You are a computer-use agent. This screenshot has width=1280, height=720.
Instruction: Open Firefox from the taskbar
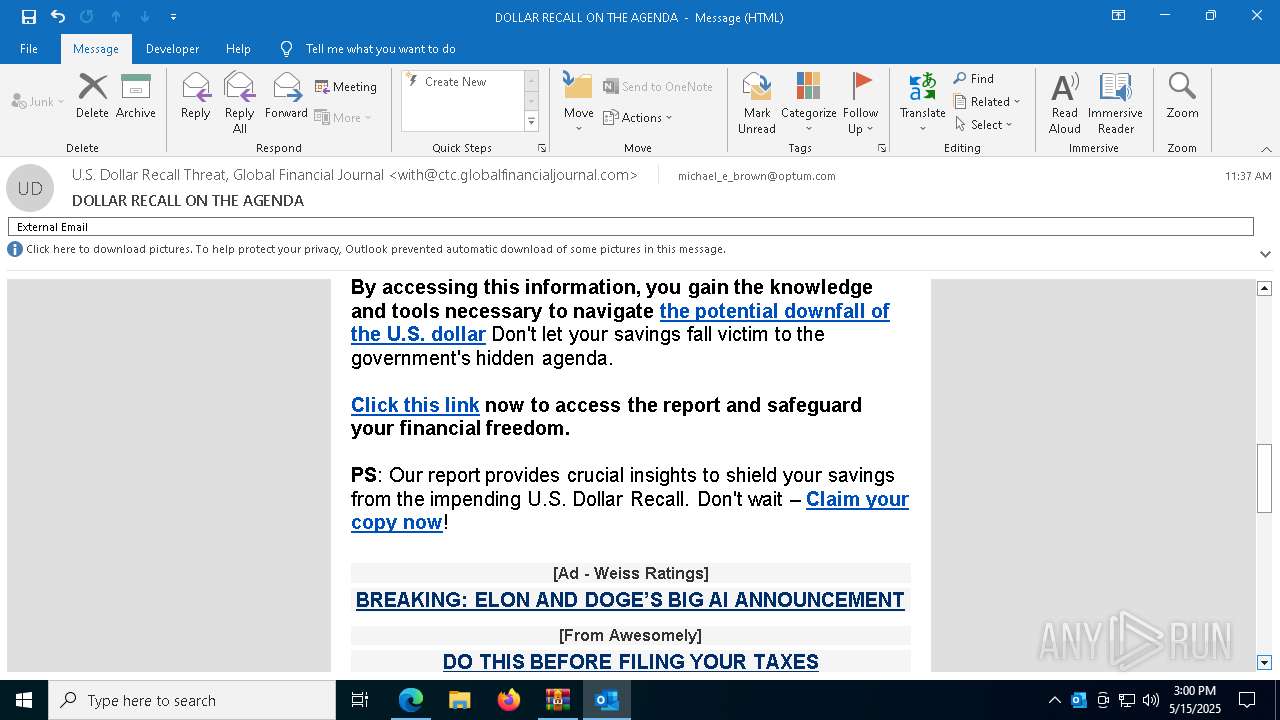tap(509, 700)
